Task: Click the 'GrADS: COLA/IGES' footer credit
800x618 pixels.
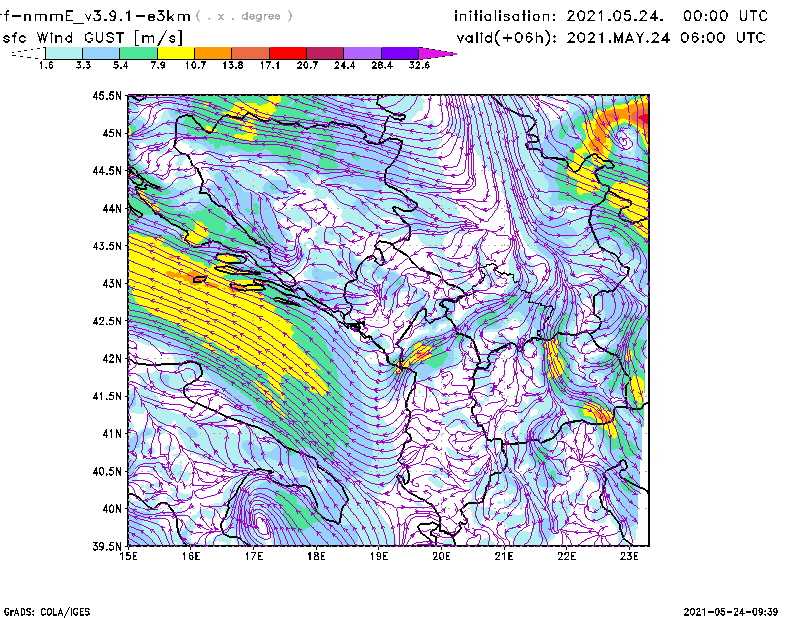Action: tap(47, 612)
